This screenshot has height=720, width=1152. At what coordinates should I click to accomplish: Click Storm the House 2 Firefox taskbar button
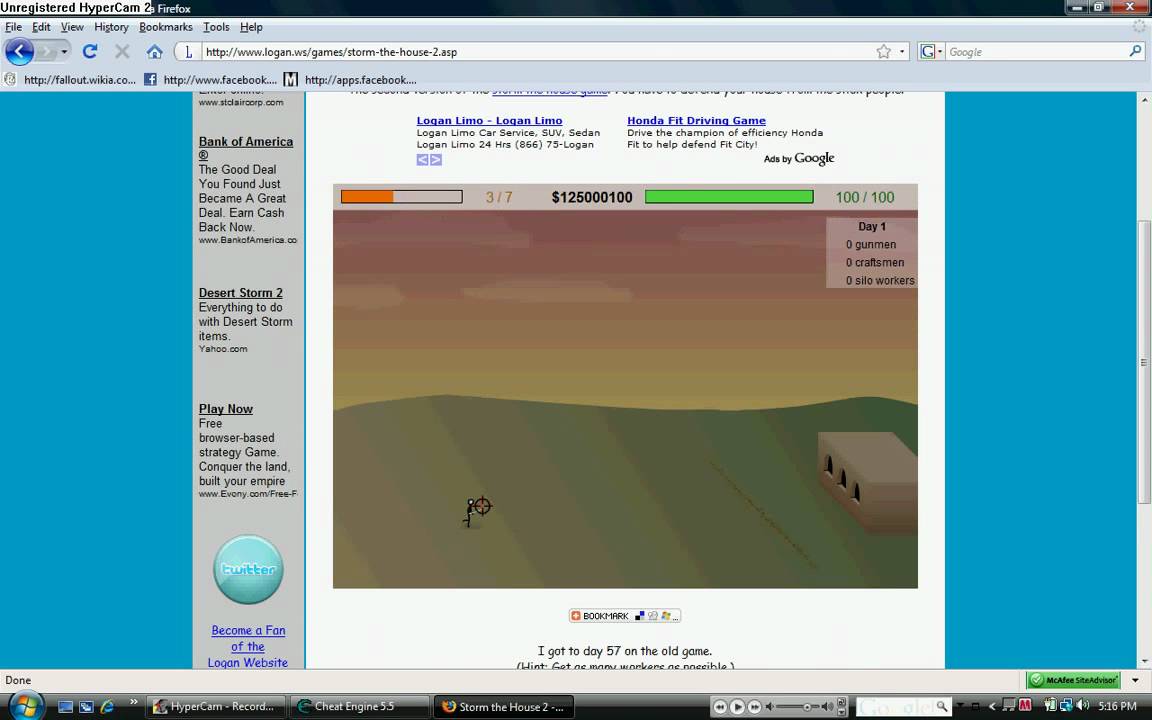click(x=503, y=707)
